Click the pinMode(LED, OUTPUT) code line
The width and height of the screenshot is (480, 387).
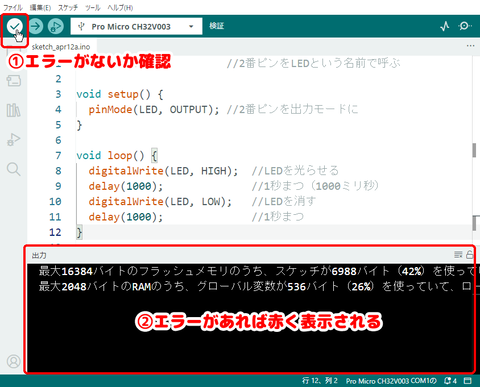pyautogui.click(x=154, y=109)
